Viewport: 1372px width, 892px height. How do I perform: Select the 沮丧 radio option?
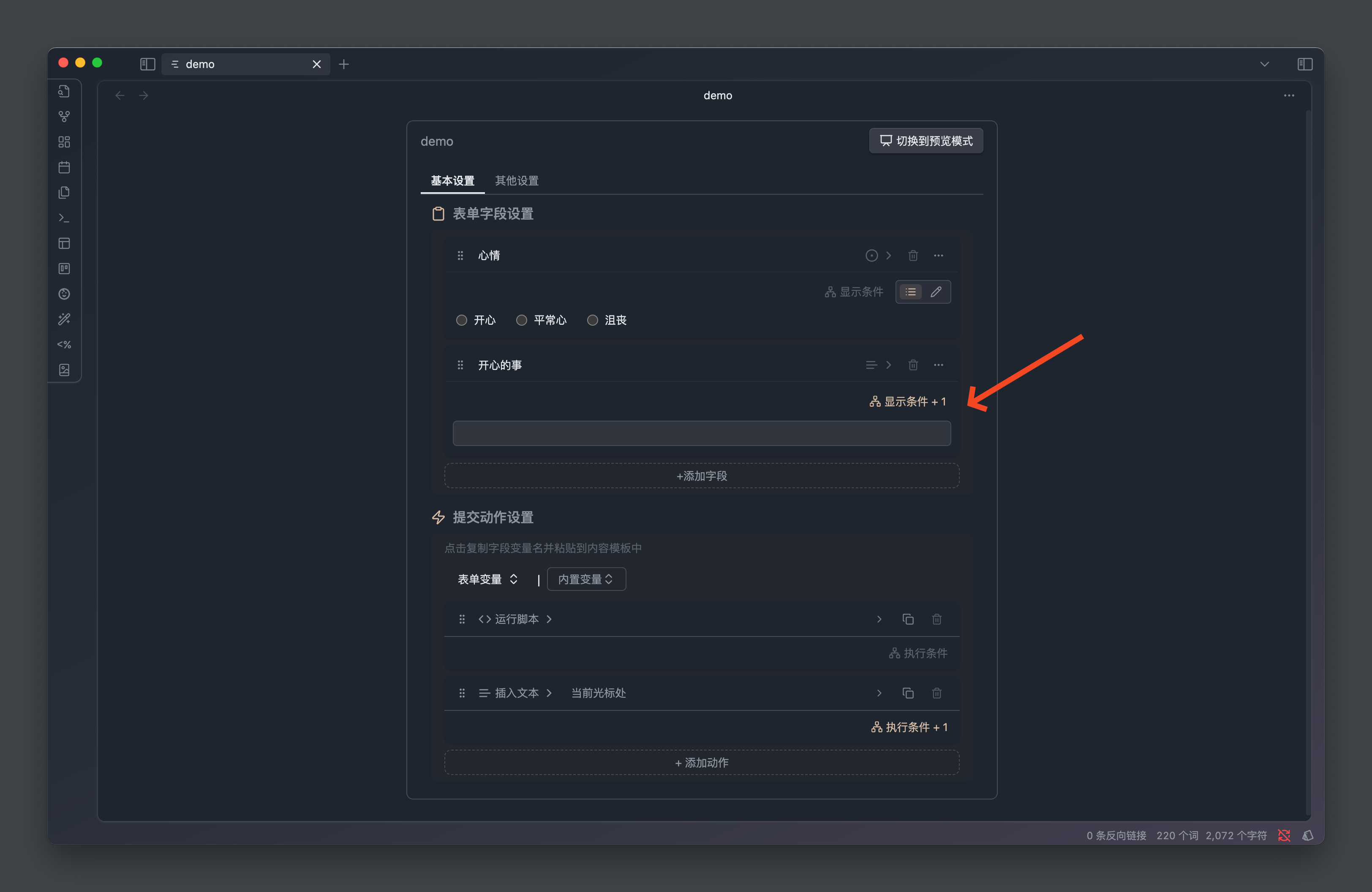(x=592, y=320)
